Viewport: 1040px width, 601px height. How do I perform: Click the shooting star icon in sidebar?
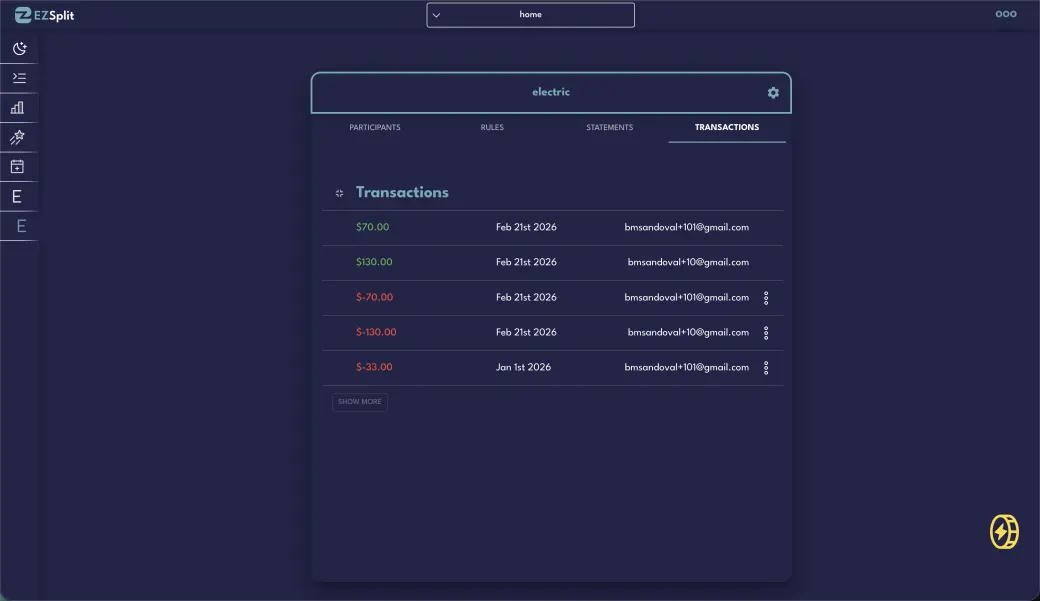[x=17, y=137]
